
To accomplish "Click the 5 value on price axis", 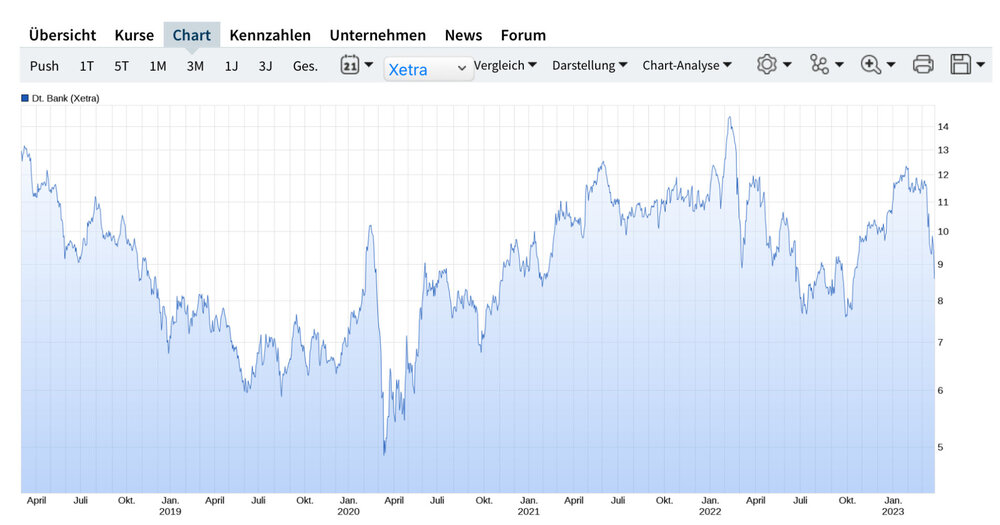I will [940, 447].
